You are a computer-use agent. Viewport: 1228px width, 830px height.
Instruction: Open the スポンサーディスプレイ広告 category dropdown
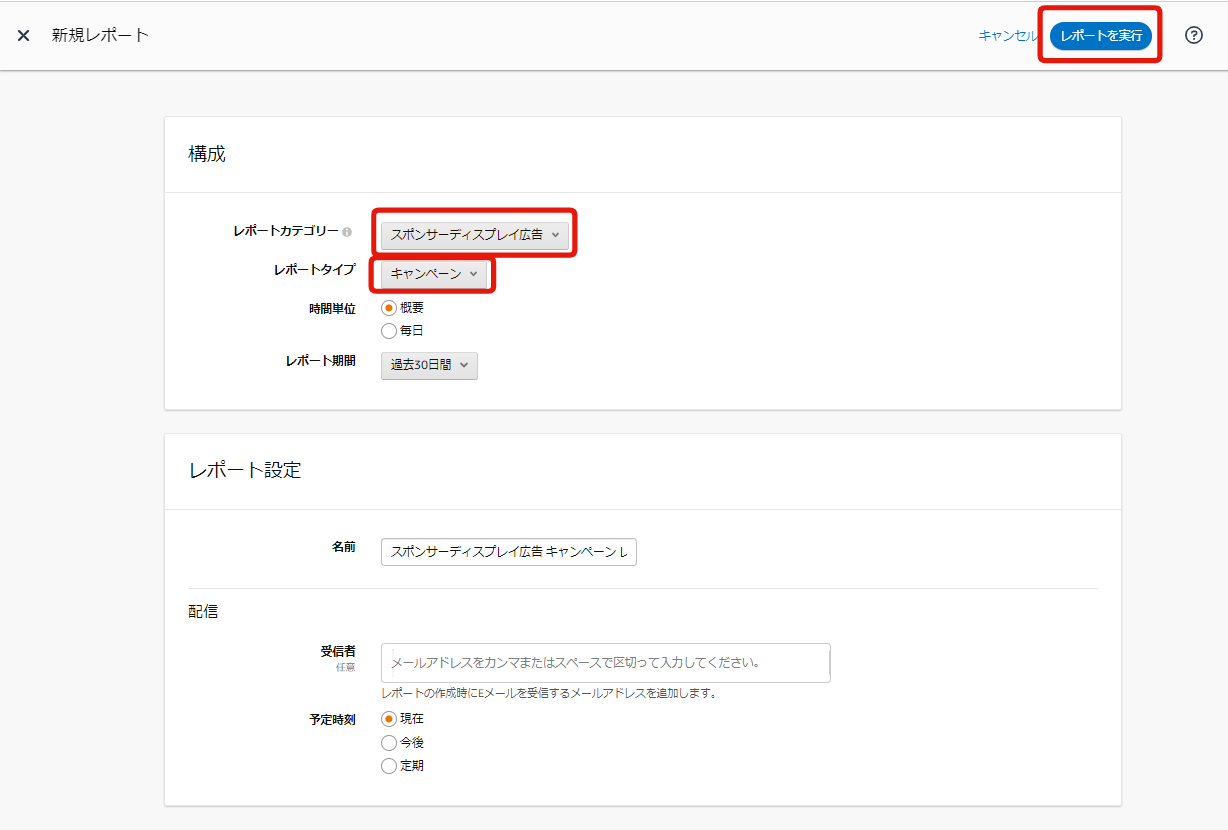pos(474,235)
